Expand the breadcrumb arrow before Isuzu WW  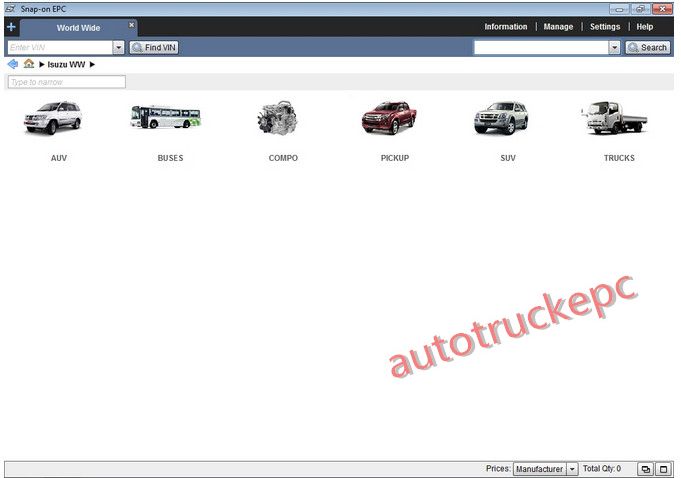42,64
